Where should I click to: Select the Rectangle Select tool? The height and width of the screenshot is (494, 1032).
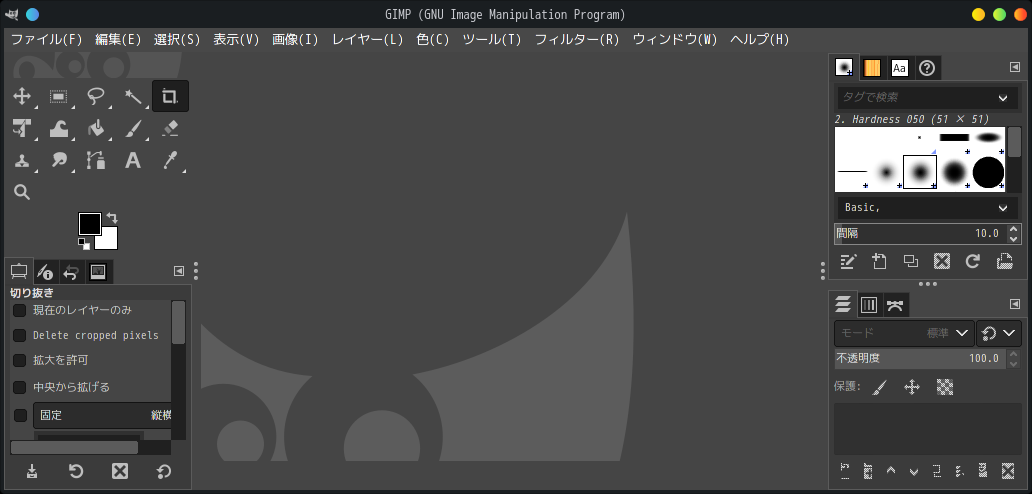pos(59,97)
